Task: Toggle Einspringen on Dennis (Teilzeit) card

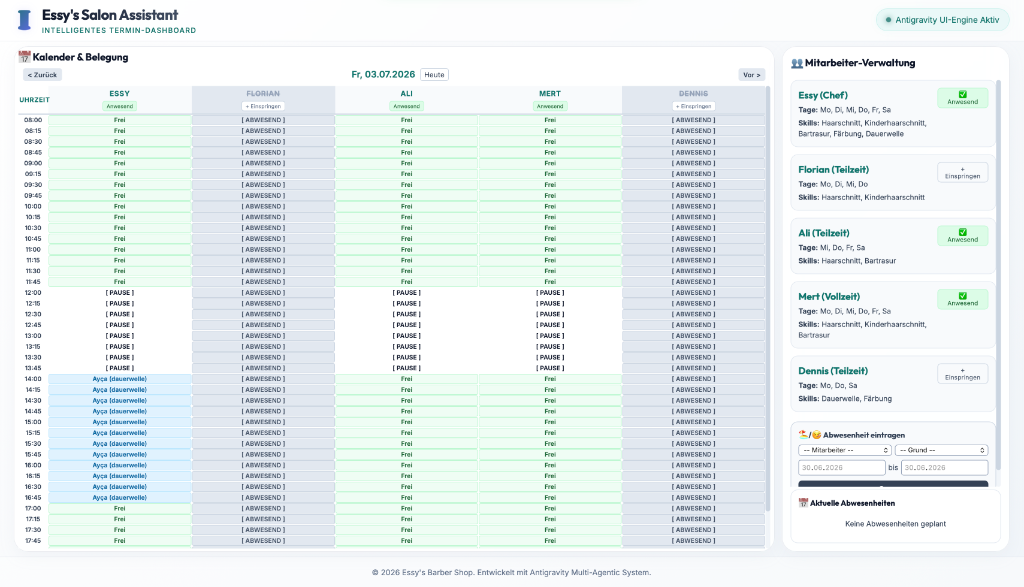Action: point(963,373)
